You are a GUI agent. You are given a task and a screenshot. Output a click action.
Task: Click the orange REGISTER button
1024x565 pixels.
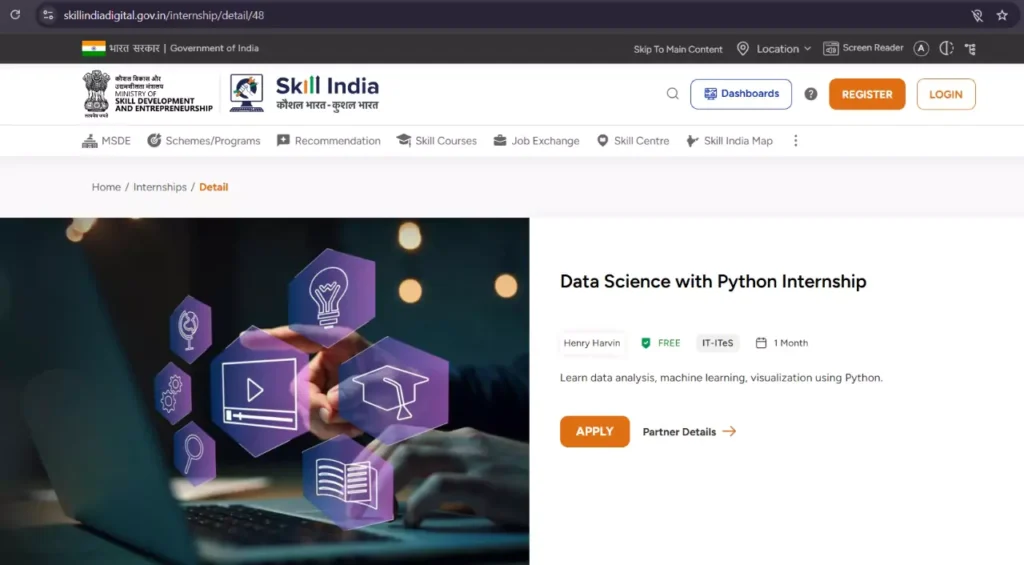click(867, 94)
